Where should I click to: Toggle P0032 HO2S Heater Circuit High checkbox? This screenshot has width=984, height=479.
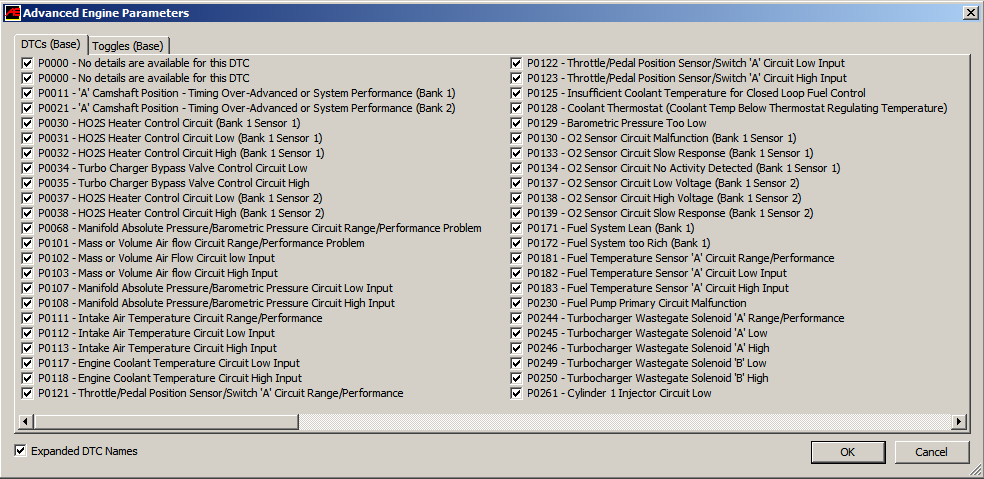[27, 153]
